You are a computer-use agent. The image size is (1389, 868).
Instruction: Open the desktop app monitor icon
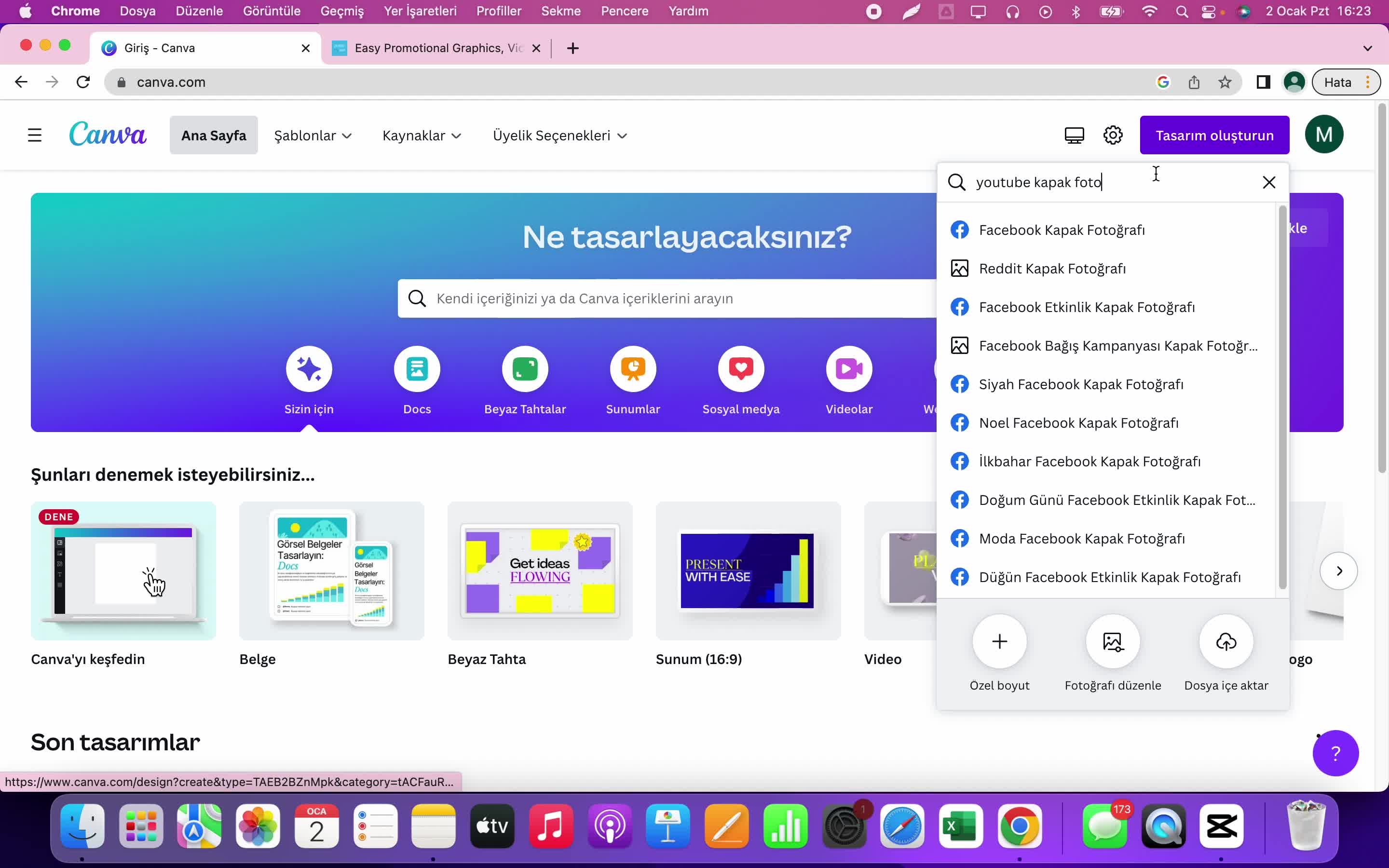tap(1074, 136)
